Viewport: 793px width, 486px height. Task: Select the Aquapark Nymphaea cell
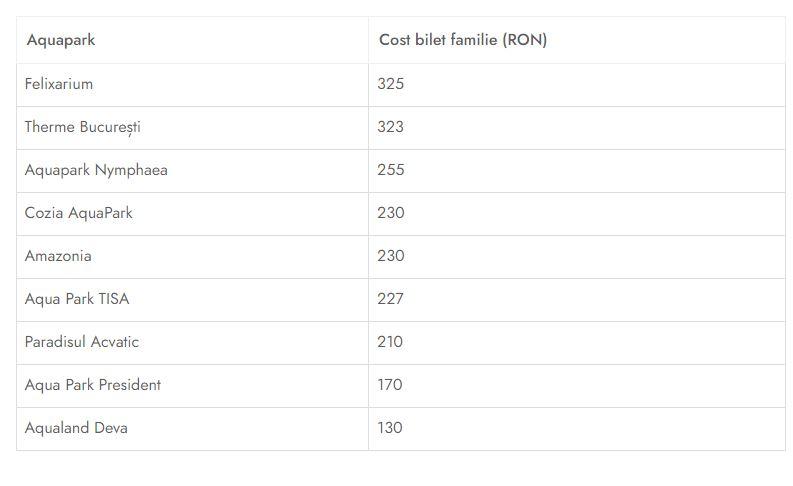pos(96,170)
